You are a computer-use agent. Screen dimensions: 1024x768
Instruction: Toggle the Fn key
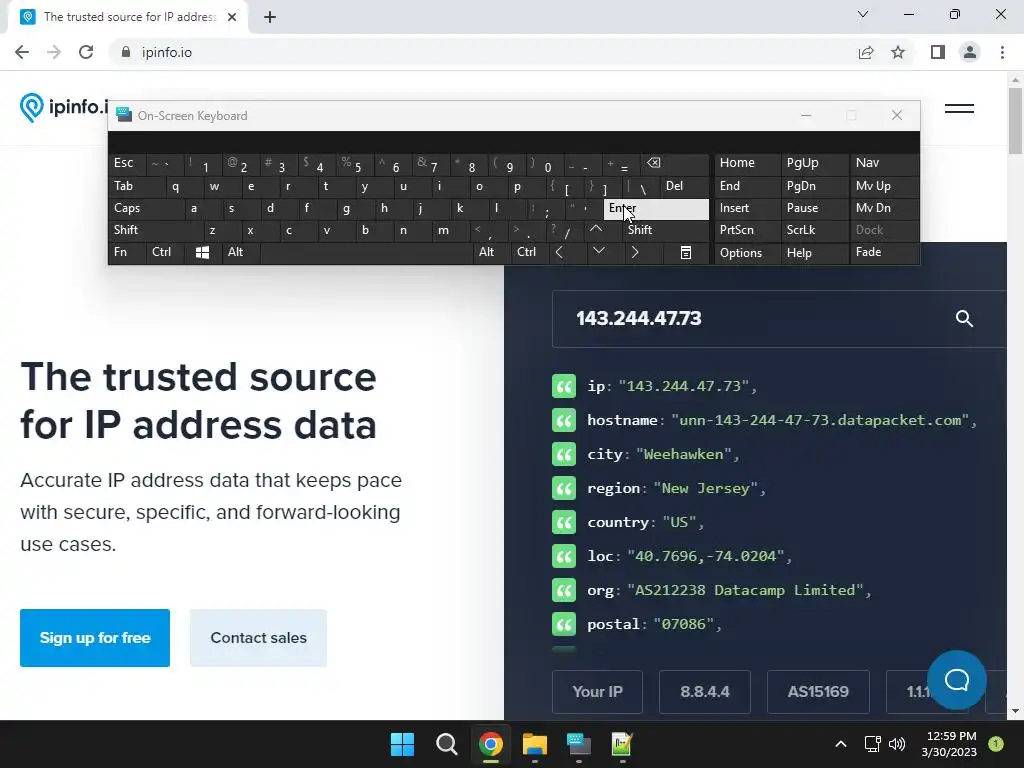pos(127,253)
